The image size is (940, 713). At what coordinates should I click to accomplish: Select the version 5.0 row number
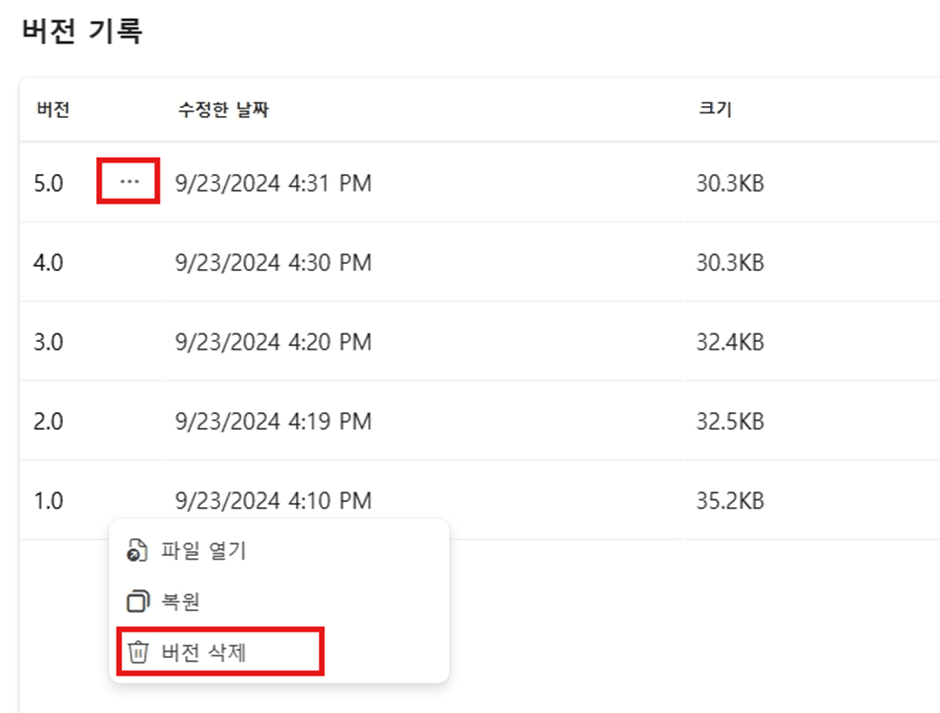49,183
